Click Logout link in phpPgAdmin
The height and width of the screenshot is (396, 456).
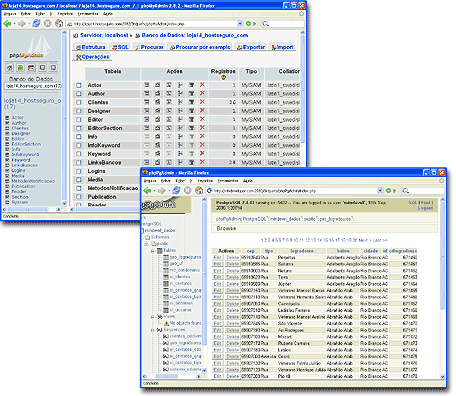(425, 208)
